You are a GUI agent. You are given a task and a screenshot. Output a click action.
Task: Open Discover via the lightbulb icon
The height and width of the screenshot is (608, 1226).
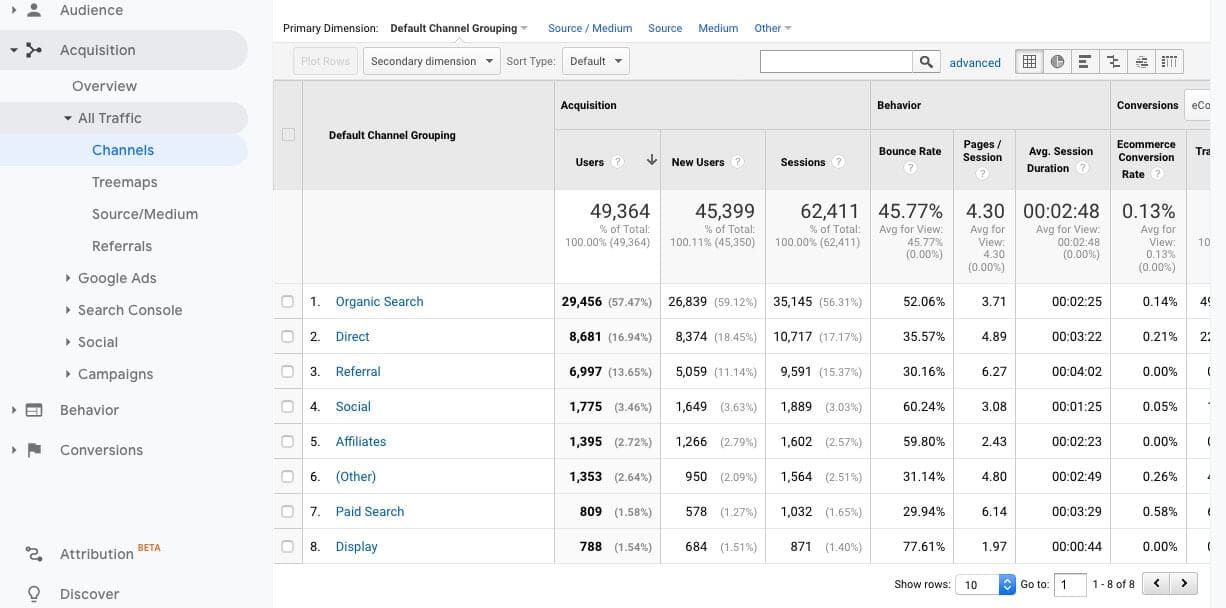point(34,594)
